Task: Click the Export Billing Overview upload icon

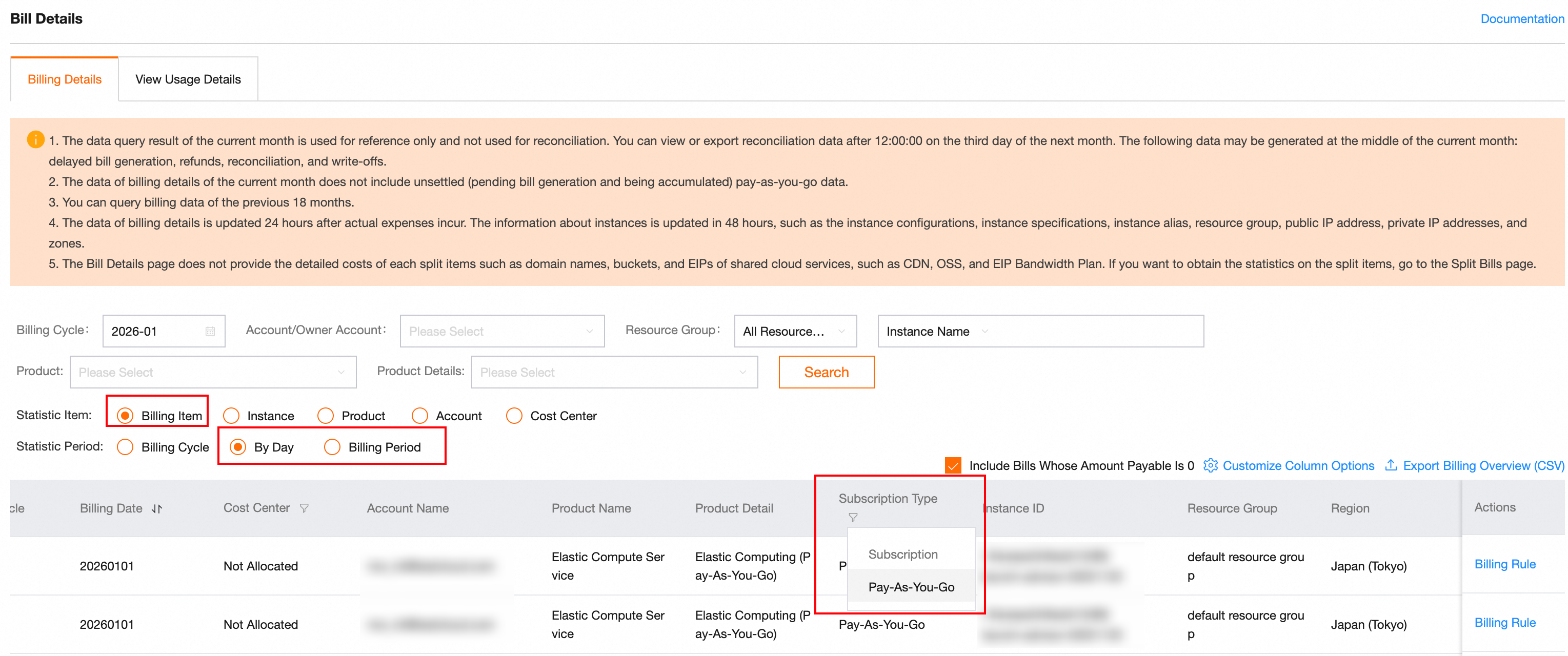Action: click(x=1391, y=465)
